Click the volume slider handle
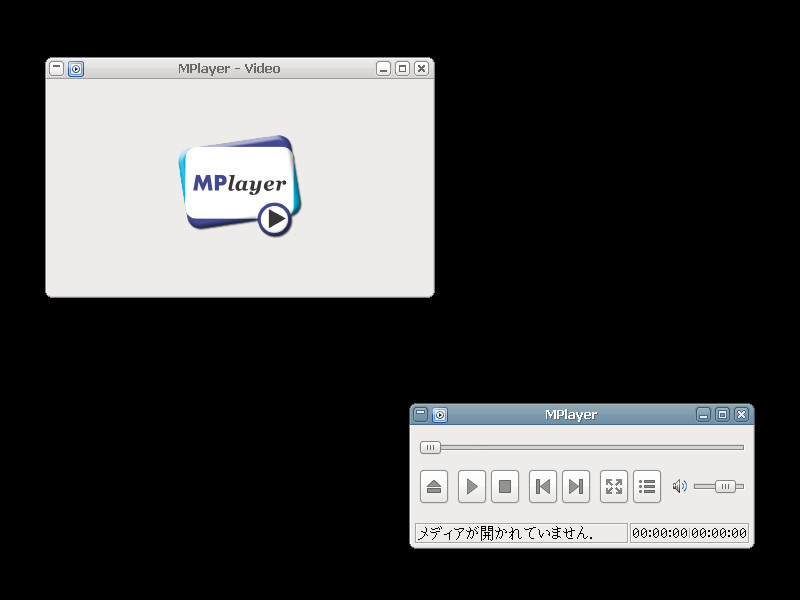This screenshot has height=600, width=800. pyautogui.click(x=725, y=487)
